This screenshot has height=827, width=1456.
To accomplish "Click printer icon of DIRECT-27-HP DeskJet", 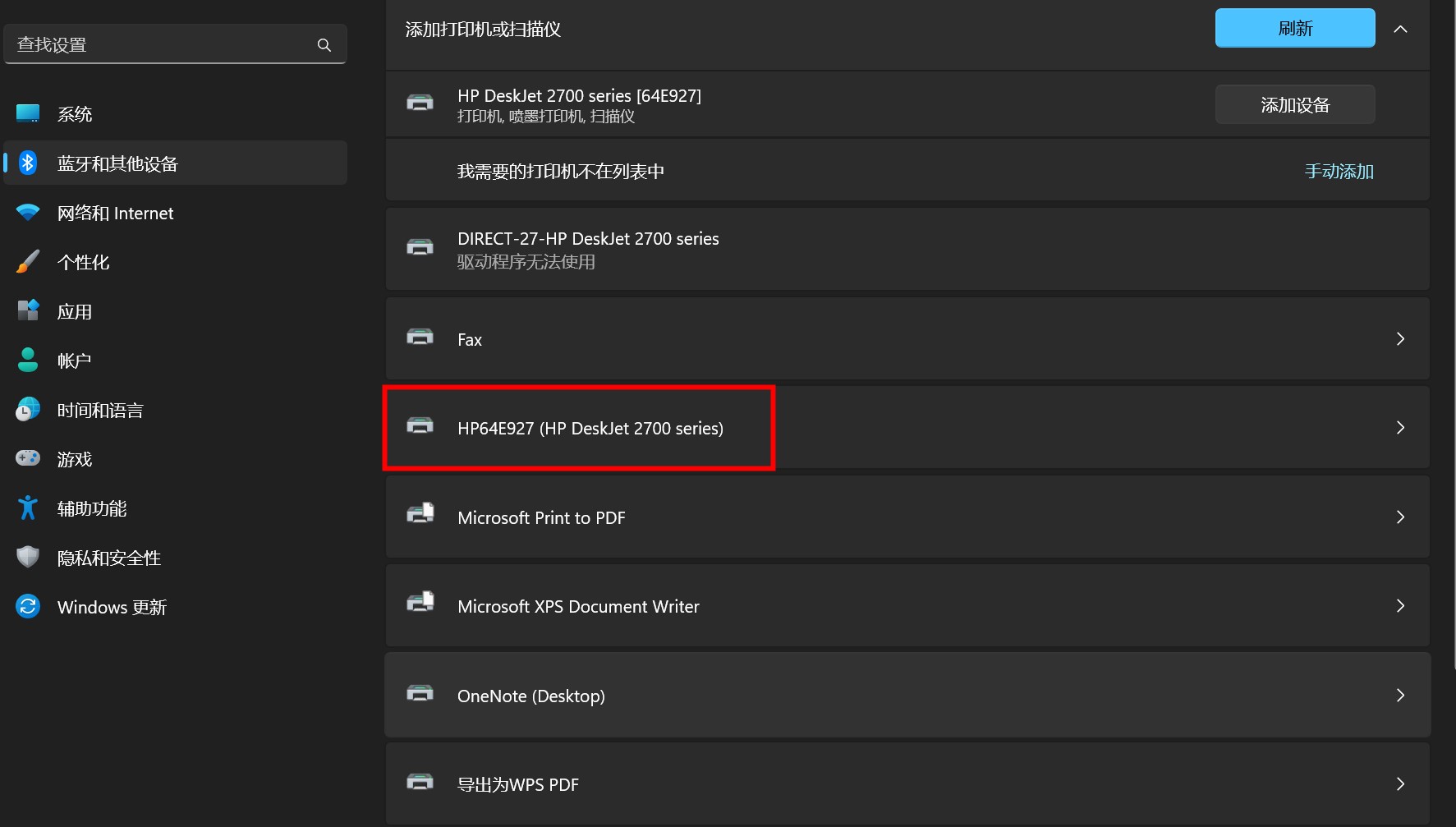I will click(420, 246).
